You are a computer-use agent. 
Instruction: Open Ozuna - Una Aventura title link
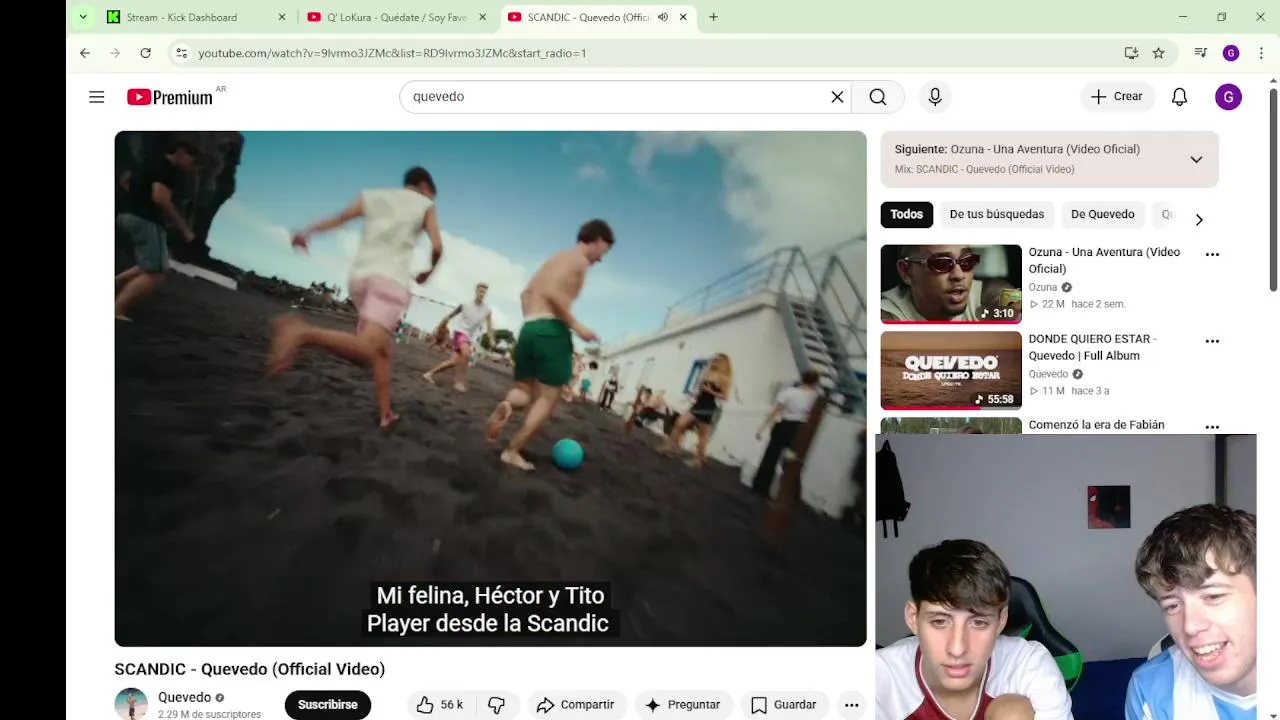point(1104,260)
